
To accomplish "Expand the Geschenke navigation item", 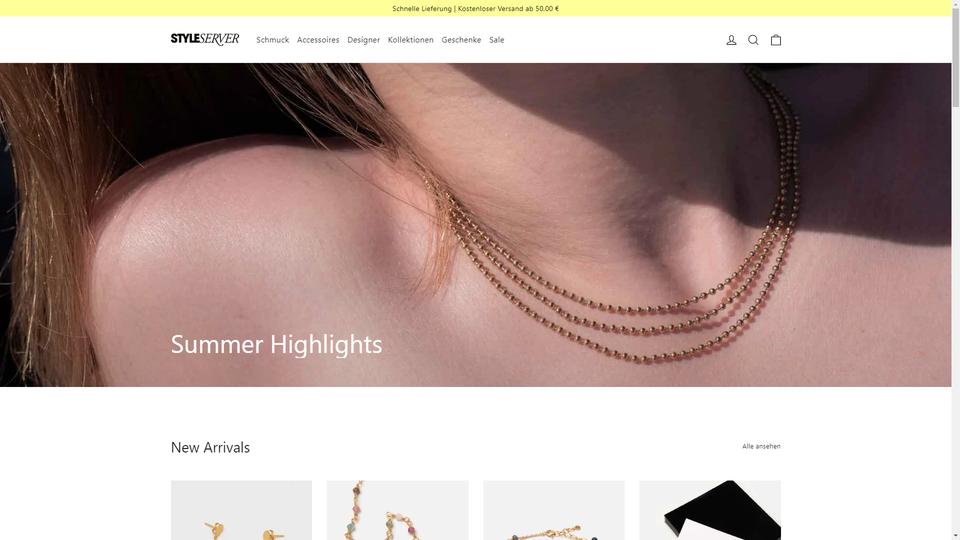I will (x=461, y=40).
